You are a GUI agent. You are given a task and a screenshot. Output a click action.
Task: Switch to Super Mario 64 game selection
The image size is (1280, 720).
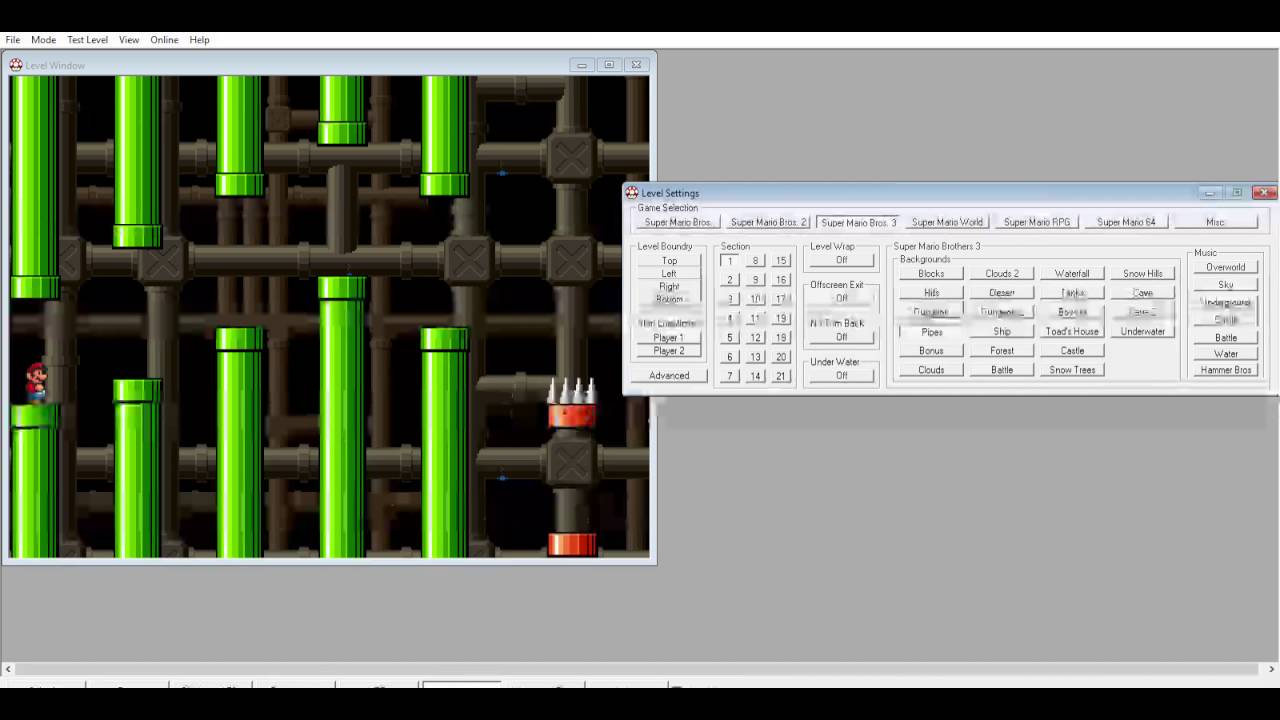(1126, 222)
